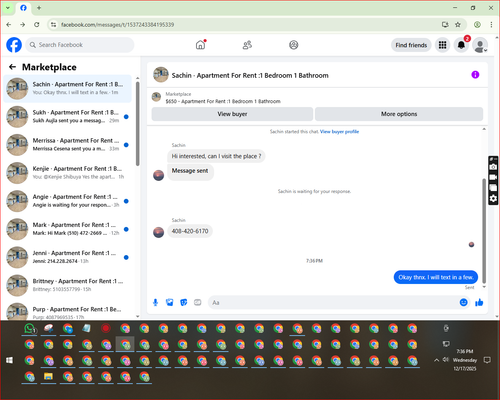Click the chat messages scrollbar
The height and width of the screenshot is (400, 500).
pyautogui.click(x=484, y=231)
